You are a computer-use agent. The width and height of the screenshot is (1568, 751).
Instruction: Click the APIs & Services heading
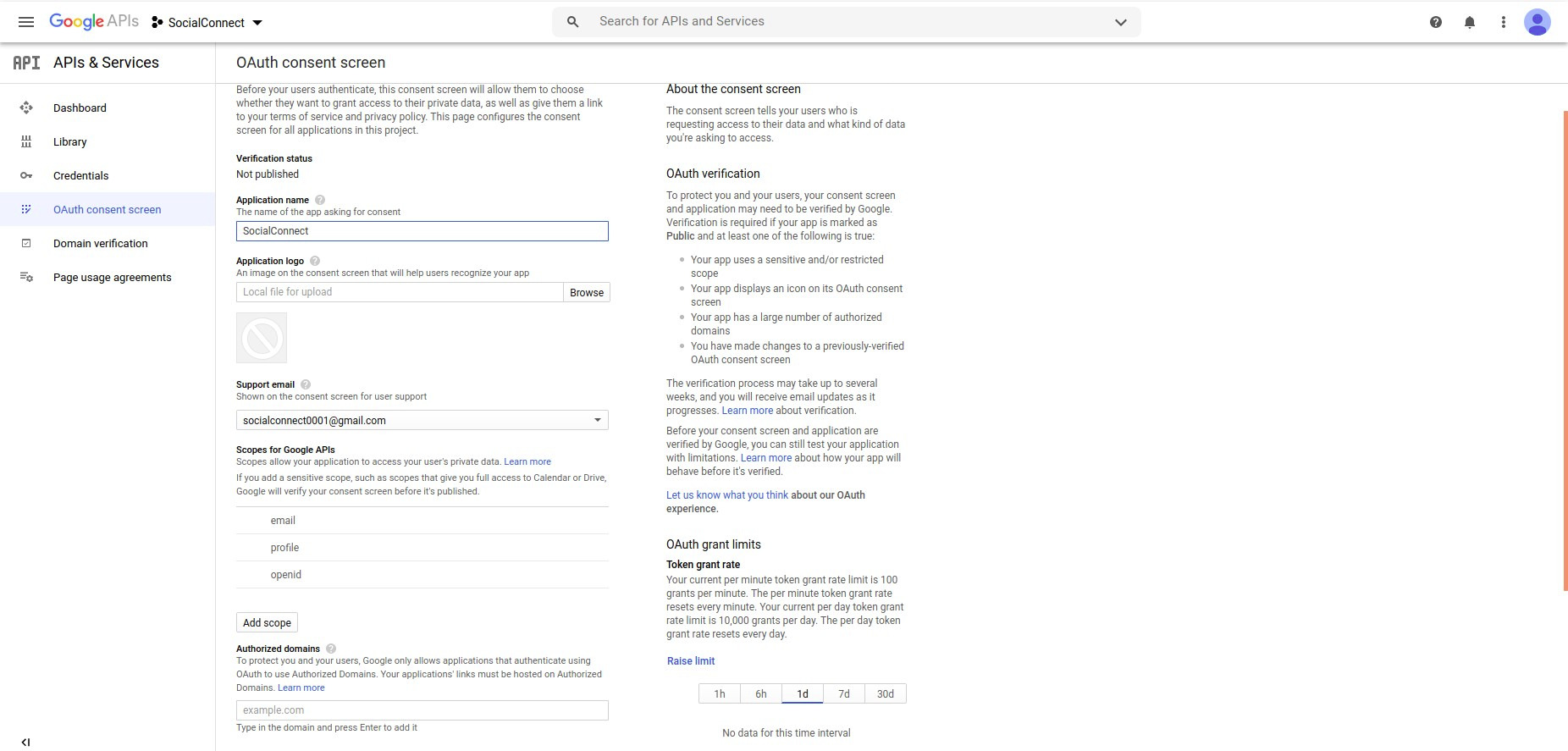coord(106,63)
